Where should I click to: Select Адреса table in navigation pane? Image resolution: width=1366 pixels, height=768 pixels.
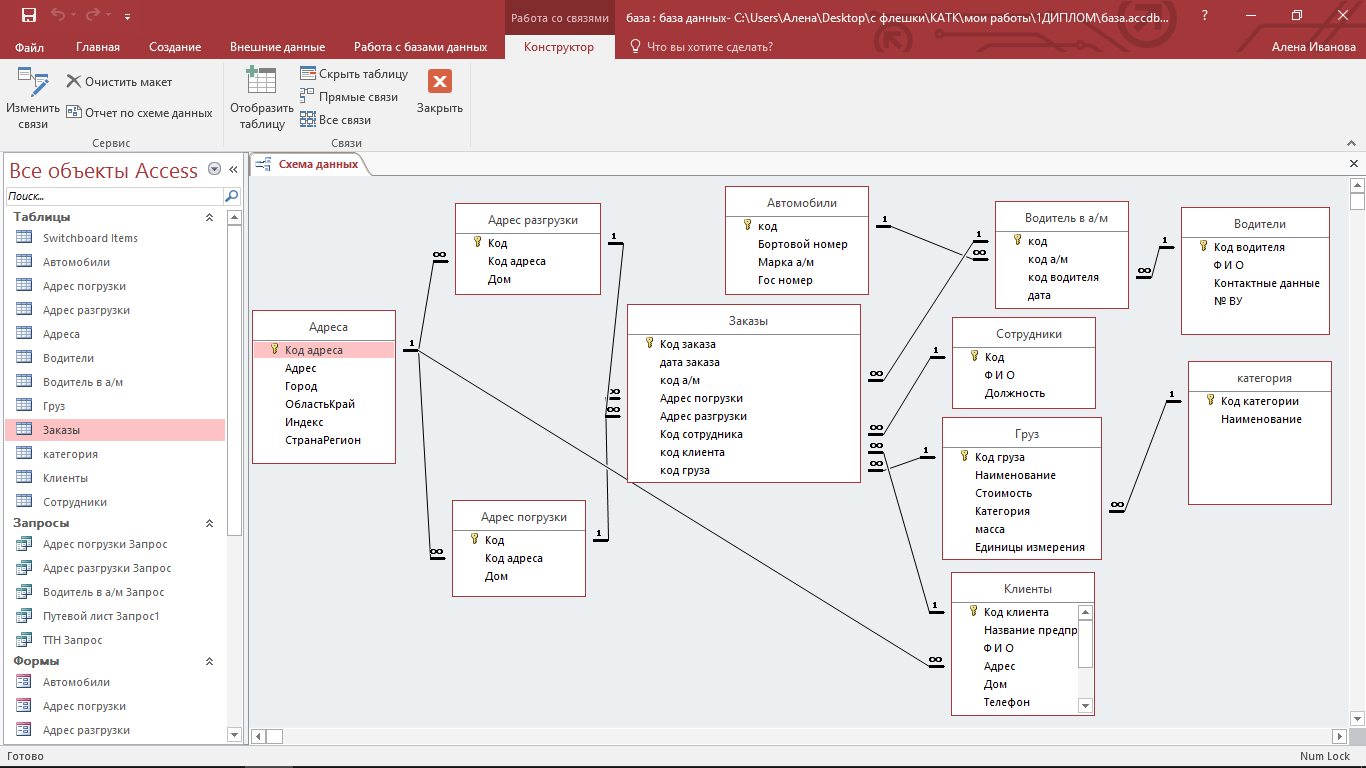[115, 334]
